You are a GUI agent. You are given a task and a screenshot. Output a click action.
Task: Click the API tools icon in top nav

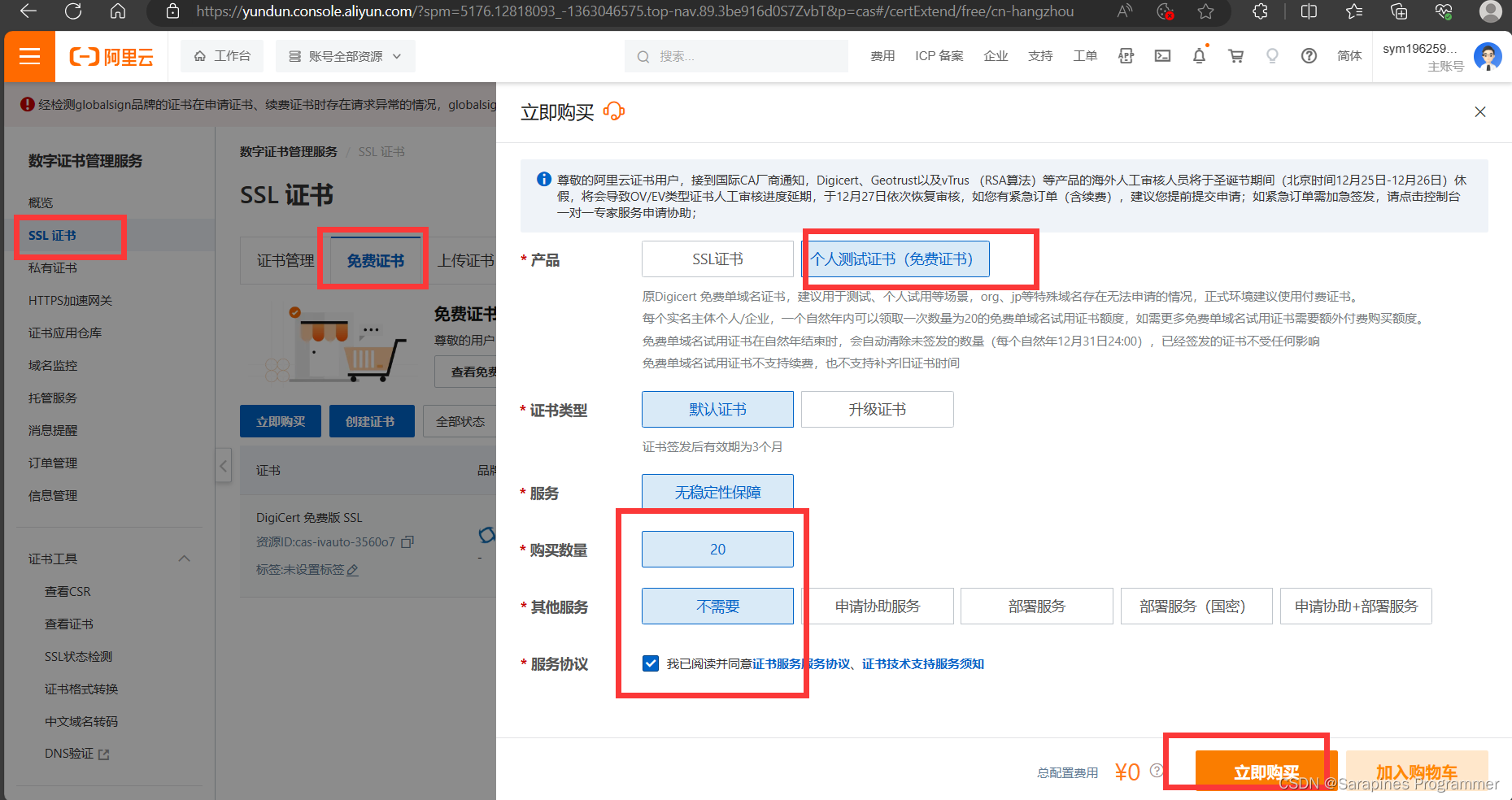coord(1126,56)
